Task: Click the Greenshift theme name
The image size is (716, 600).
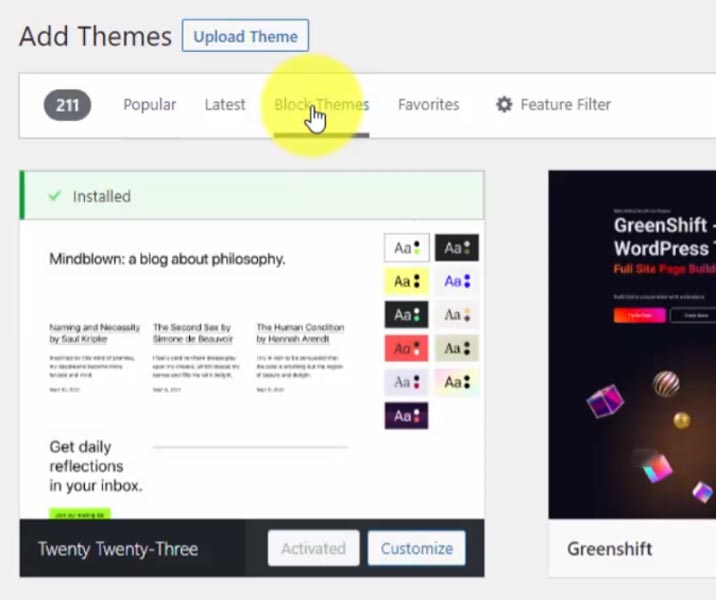Action: click(609, 548)
